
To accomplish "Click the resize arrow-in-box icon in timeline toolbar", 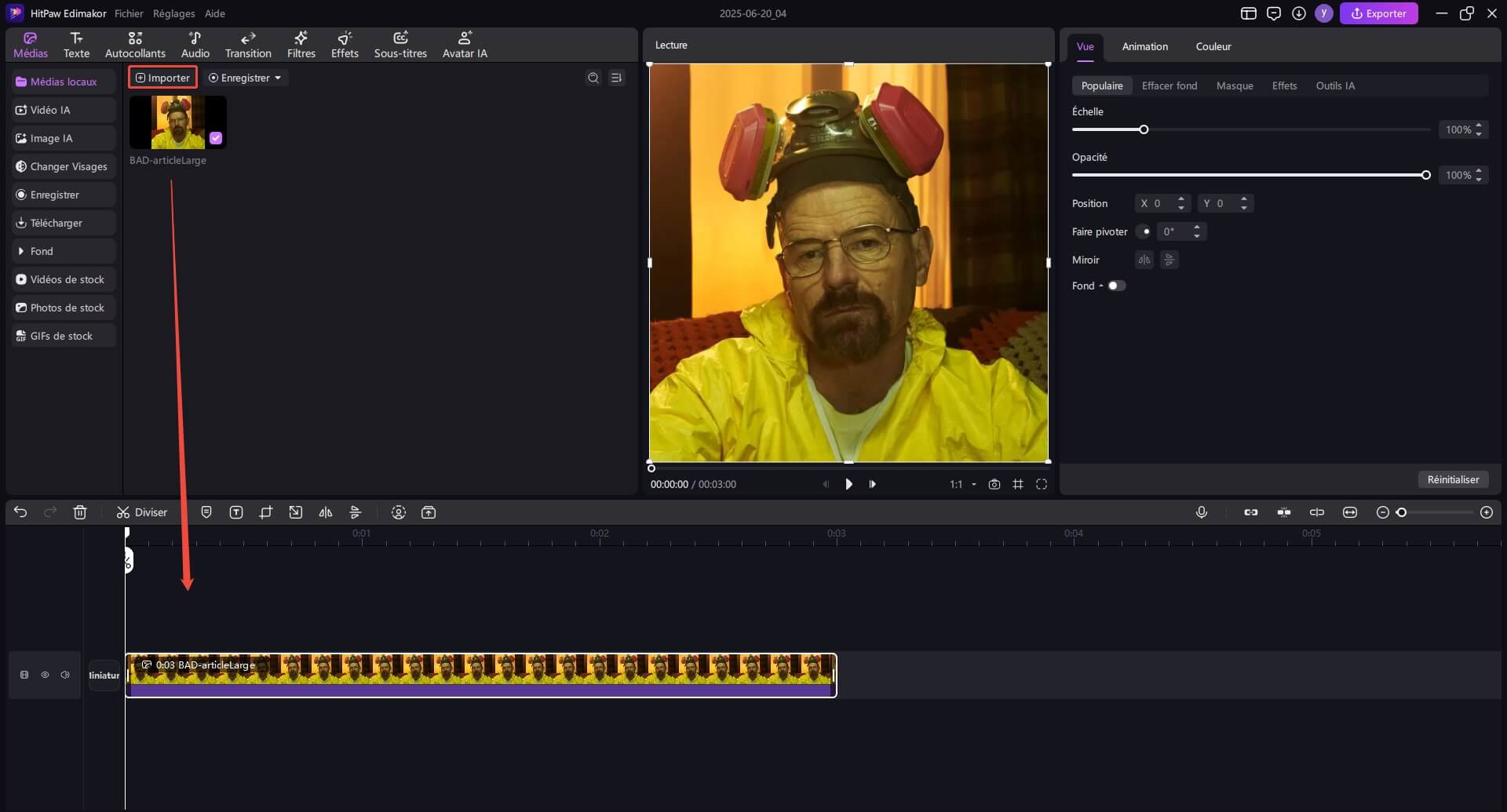I will (295, 512).
